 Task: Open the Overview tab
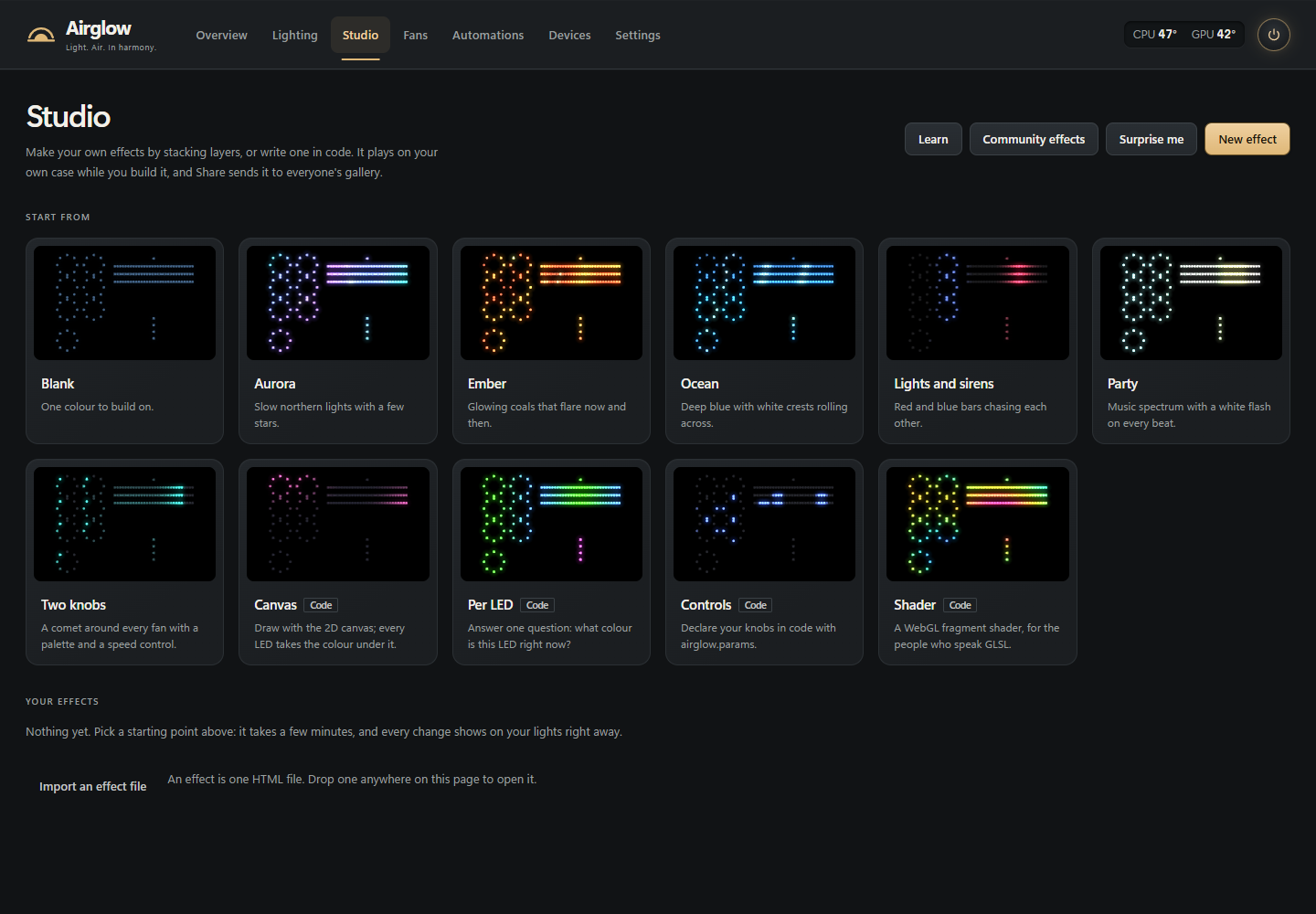tap(221, 35)
